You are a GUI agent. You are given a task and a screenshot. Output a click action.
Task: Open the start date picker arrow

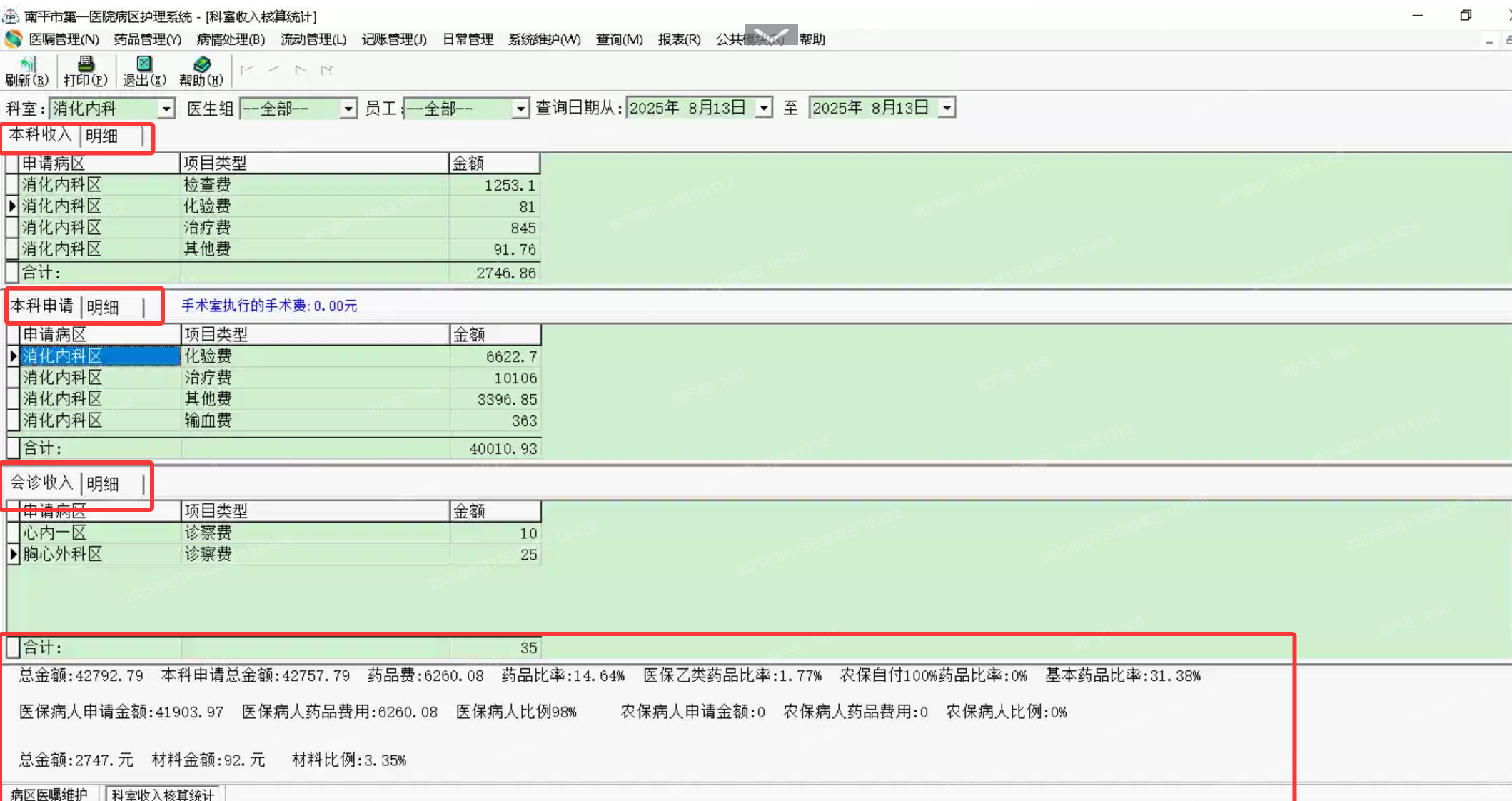(x=764, y=108)
